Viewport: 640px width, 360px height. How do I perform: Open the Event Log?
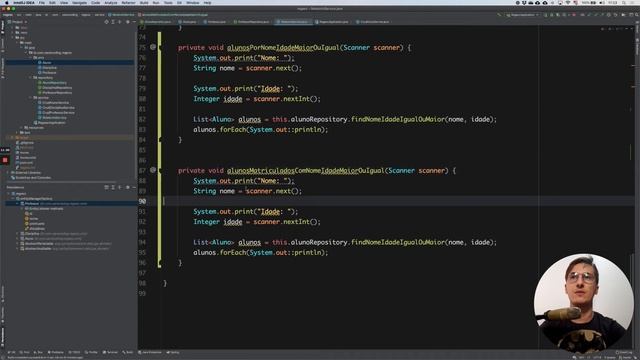tap(623, 352)
